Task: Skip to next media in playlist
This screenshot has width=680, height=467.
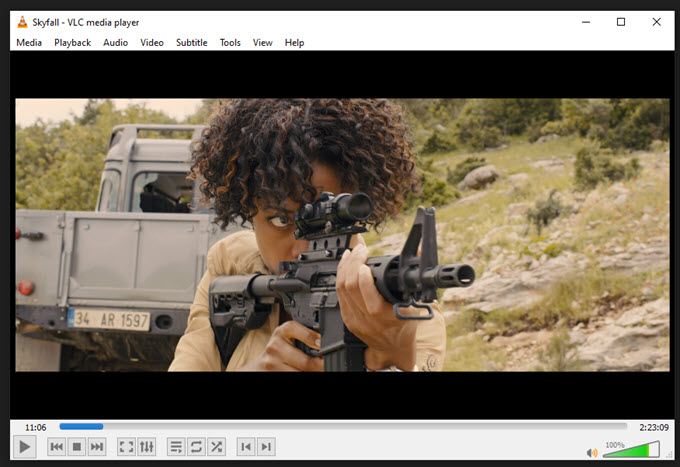Action: pos(97,447)
